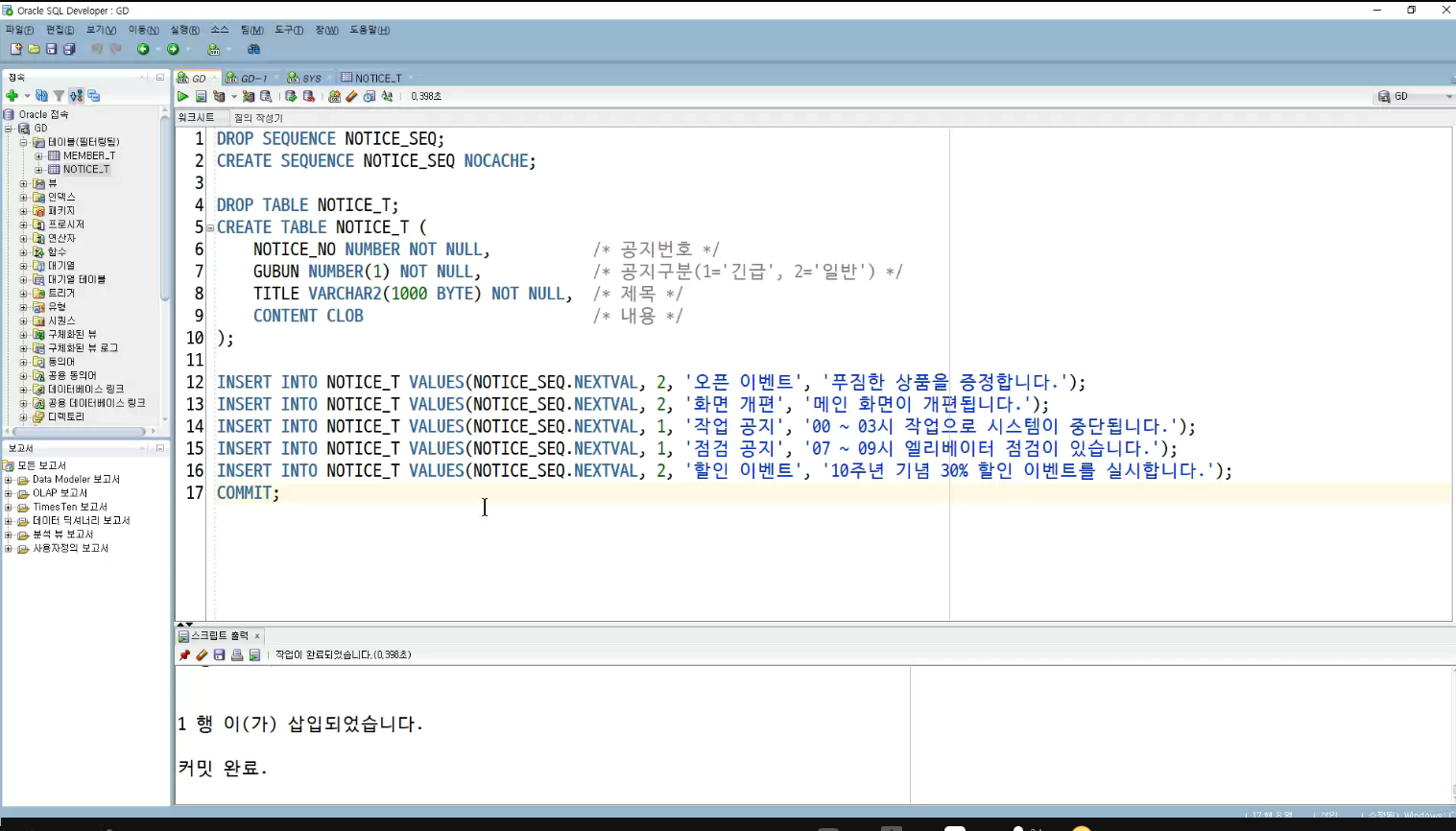Click the Autotrace icon
The image size is (1456, 831).
pos(249,96)
